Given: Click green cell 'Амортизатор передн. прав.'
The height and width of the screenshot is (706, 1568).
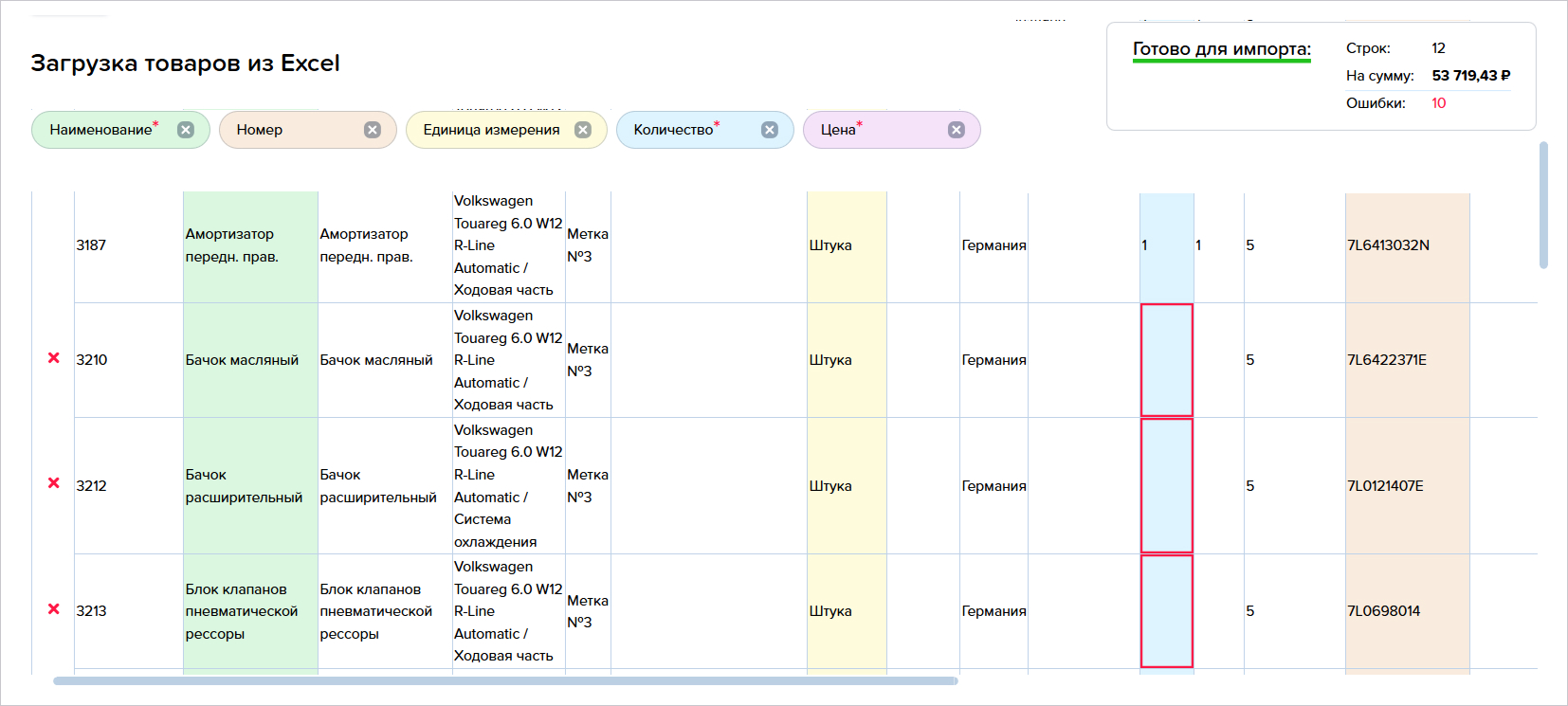Looking at the screenshot, I should [250, 245].
